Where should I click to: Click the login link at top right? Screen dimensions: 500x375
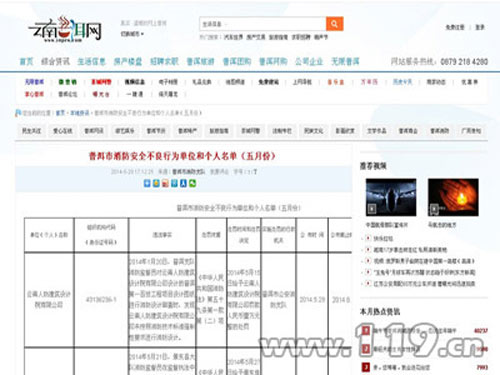pyautogui.click(x=480, y=27)
